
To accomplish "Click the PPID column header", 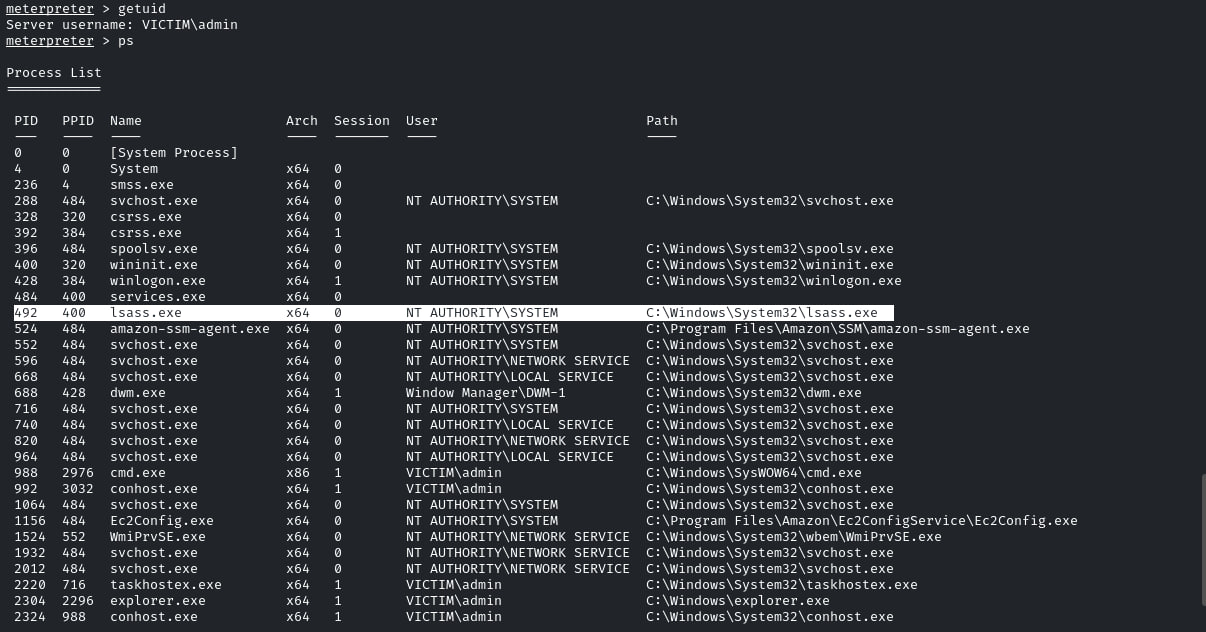I will (78, 121).
